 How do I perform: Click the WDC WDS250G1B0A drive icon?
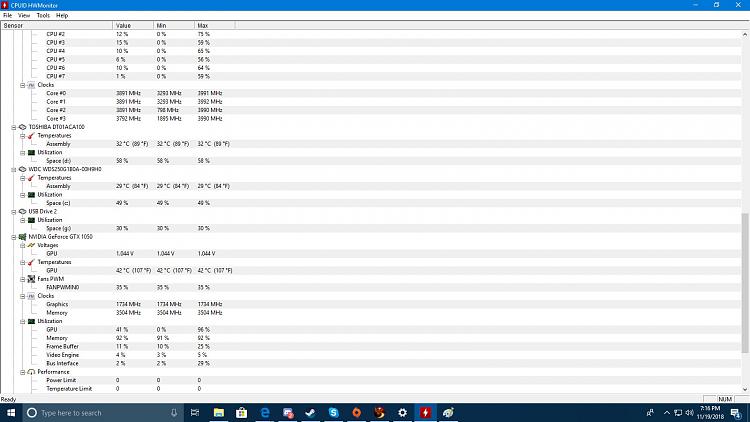click(x=22, y=169)
